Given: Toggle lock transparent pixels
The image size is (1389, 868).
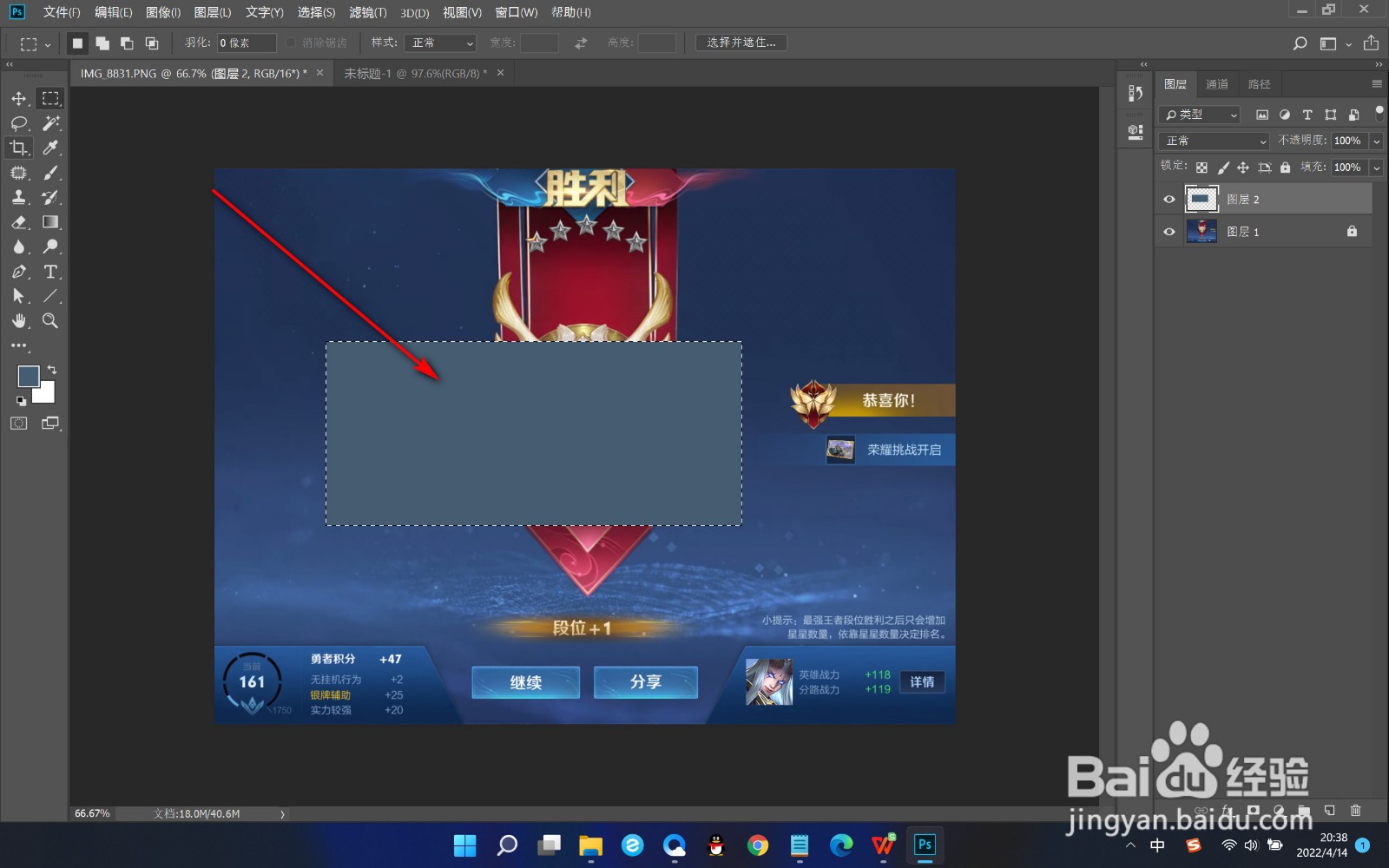Looking at the screenshot, I should click(1201, 168).
